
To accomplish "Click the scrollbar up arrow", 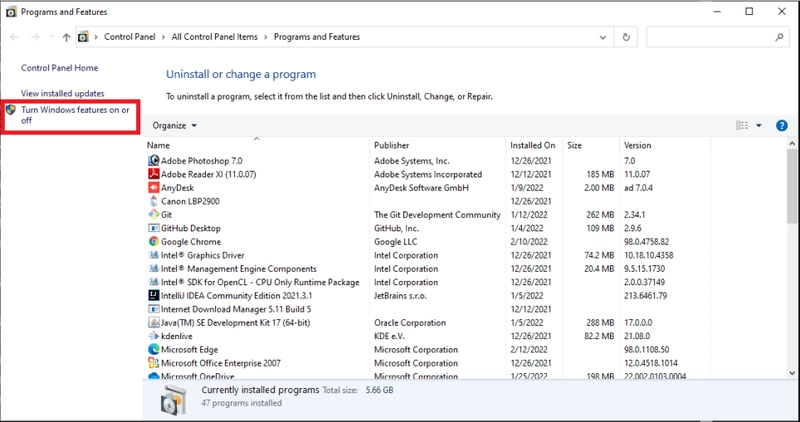I will point(792,144).
